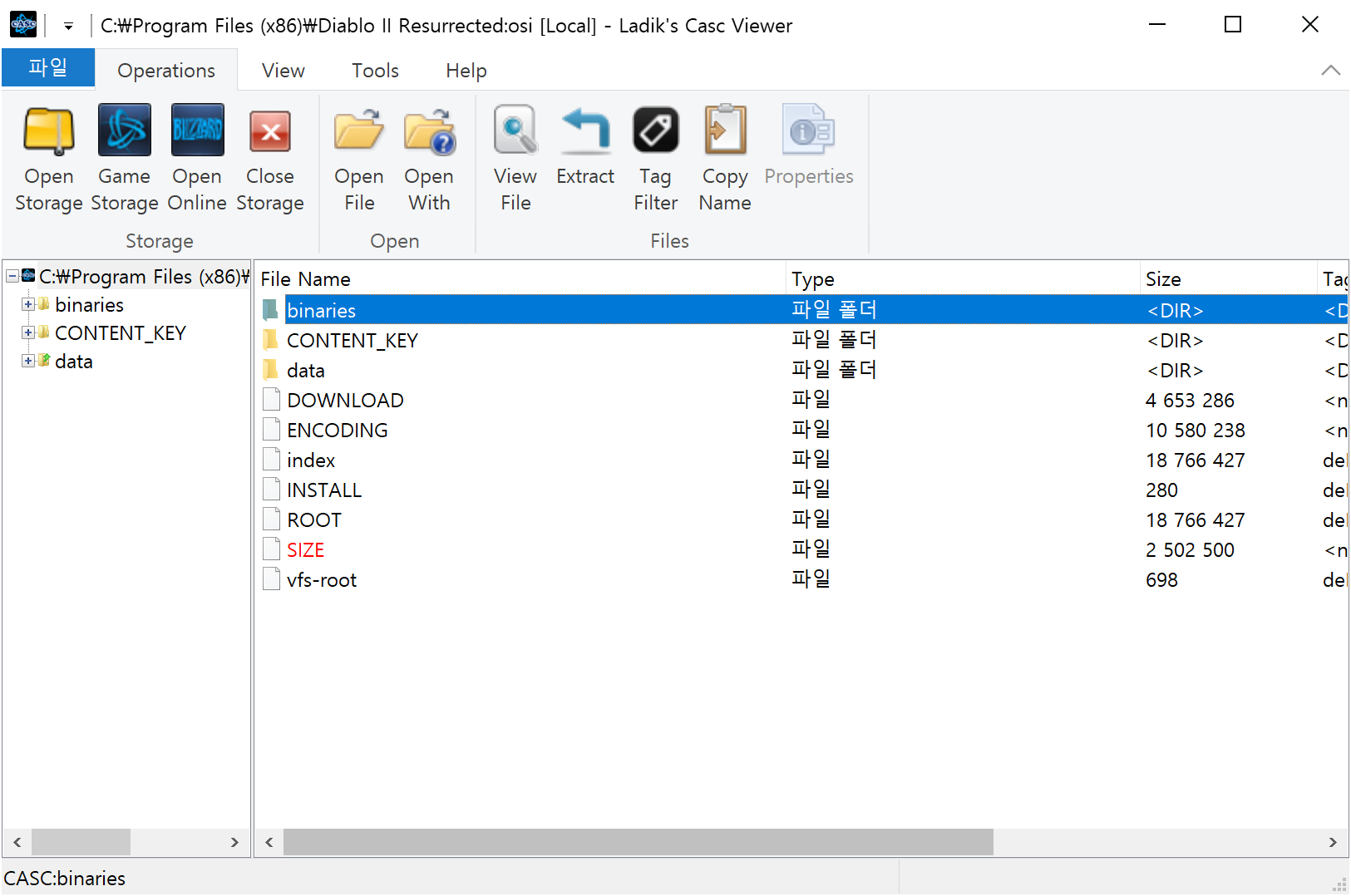Click the file icon beside ENCODING

click(271, 430)
